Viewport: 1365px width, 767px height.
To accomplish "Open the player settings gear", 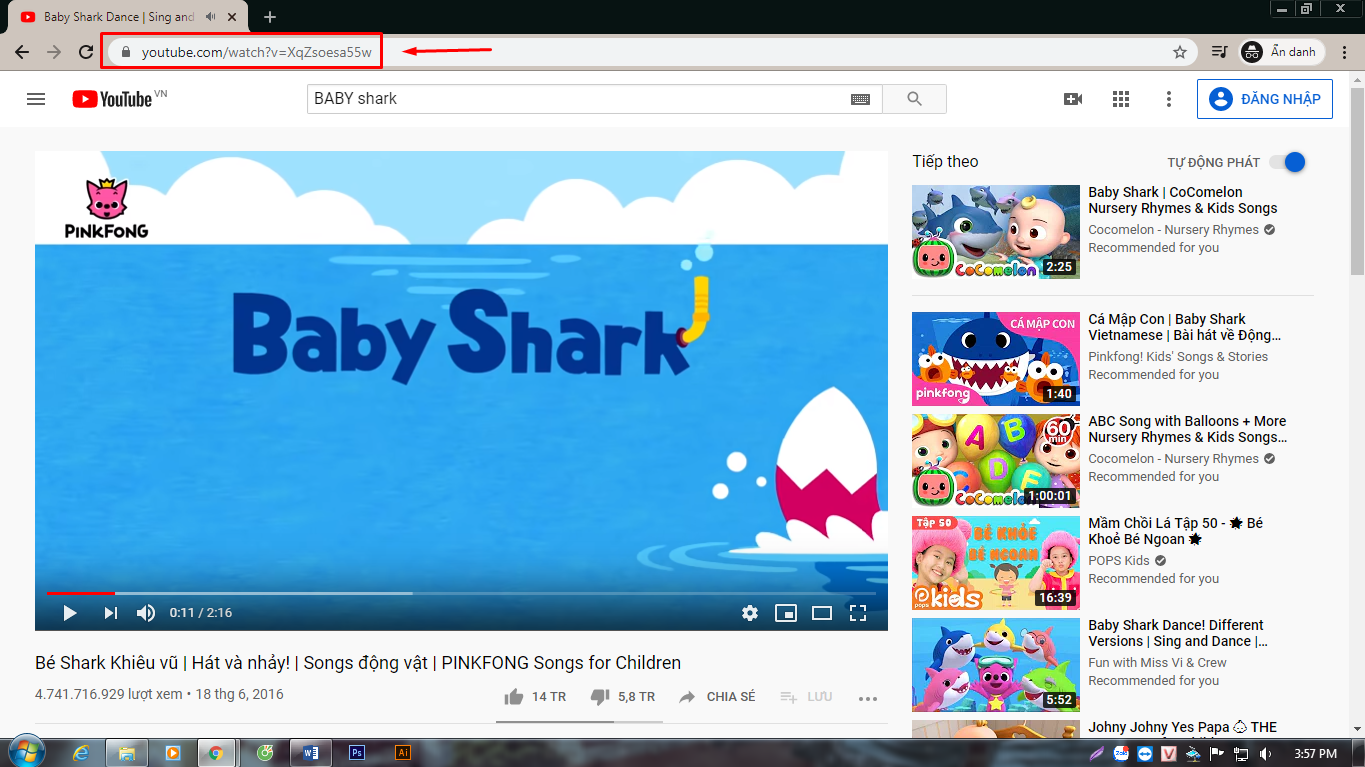I will [750, 613].
